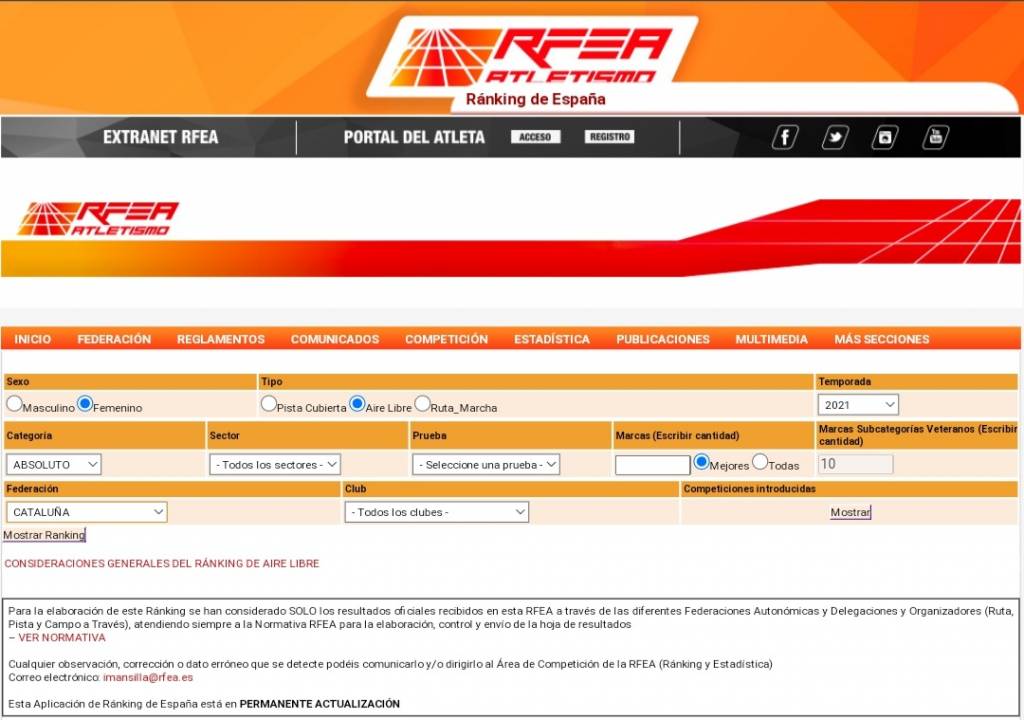Expand the 'Seleccione una prueba' dropdown
Viewport: 1024px width, 720px height.
point(486,465)
